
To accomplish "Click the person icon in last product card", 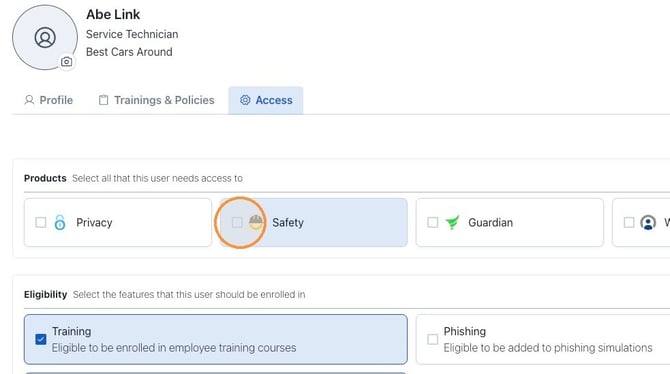I will (x=648, y=222).
